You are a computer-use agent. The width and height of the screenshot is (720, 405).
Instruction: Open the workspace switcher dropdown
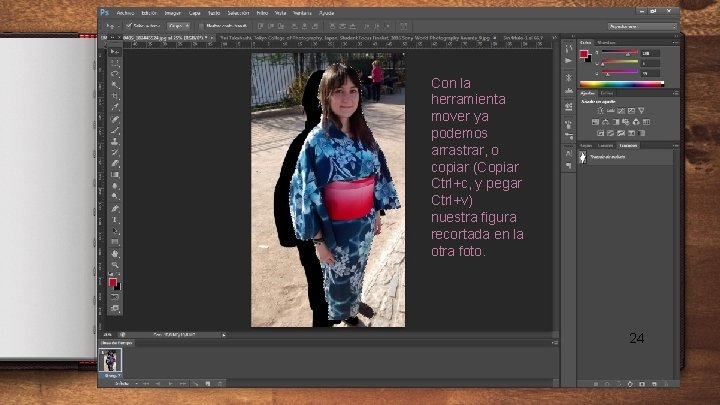pos(642,27)
